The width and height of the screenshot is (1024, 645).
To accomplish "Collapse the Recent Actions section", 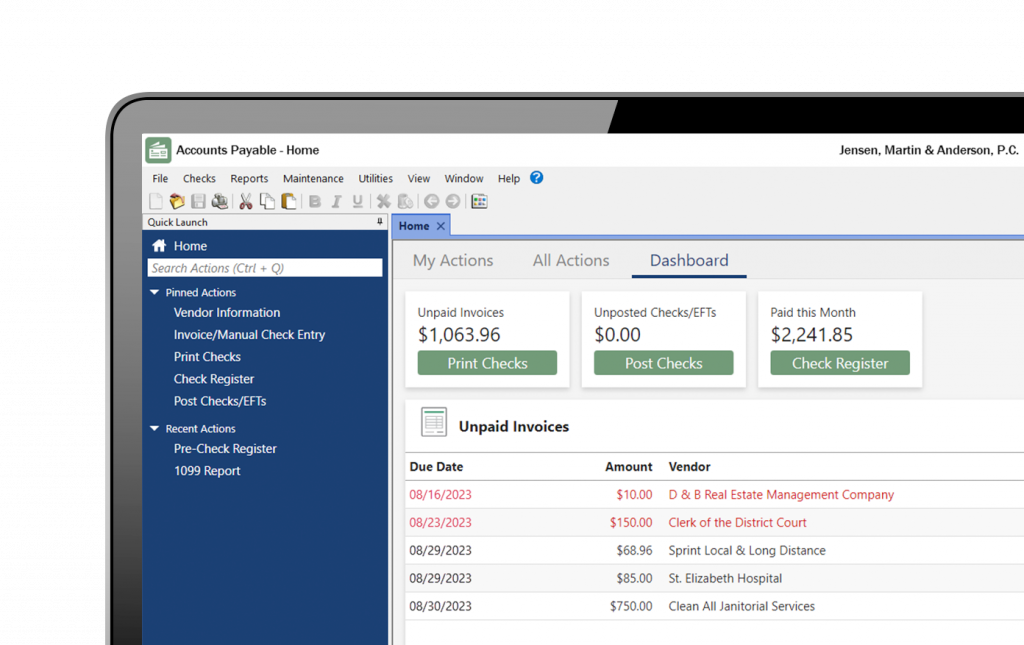I will [x=154, y=428].
